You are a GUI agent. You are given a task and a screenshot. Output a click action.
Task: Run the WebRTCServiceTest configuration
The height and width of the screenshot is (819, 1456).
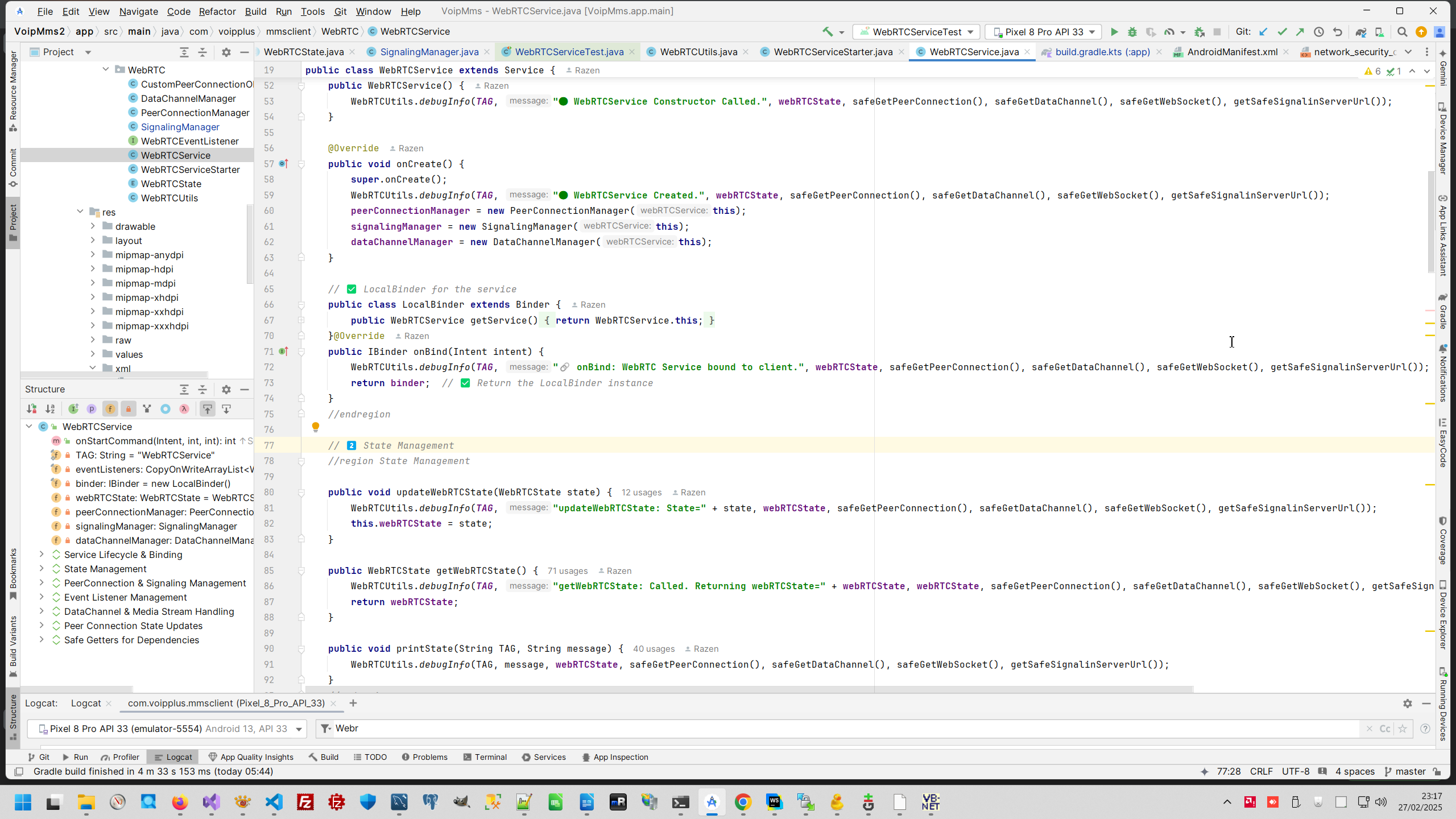(1114, 32)
